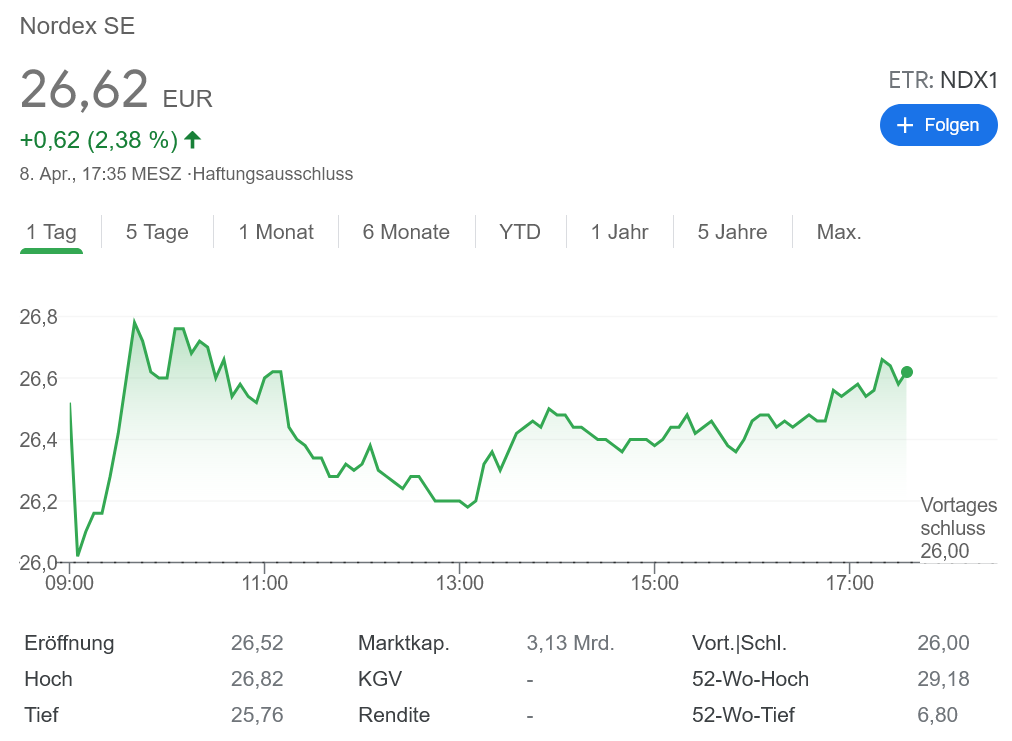
Task: Click the Marktkap. value 3,13 Mrd.
Action: click(570, 643)
